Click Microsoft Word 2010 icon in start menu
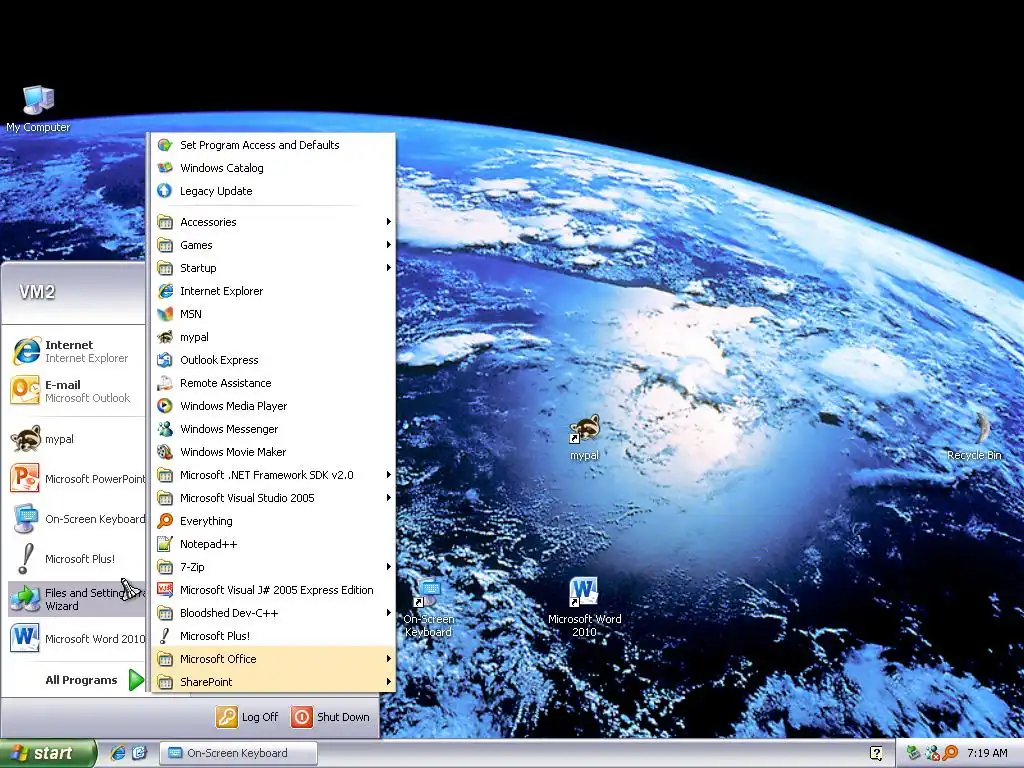Viewport: 1024px width, 768px height. tap(25, 639)
